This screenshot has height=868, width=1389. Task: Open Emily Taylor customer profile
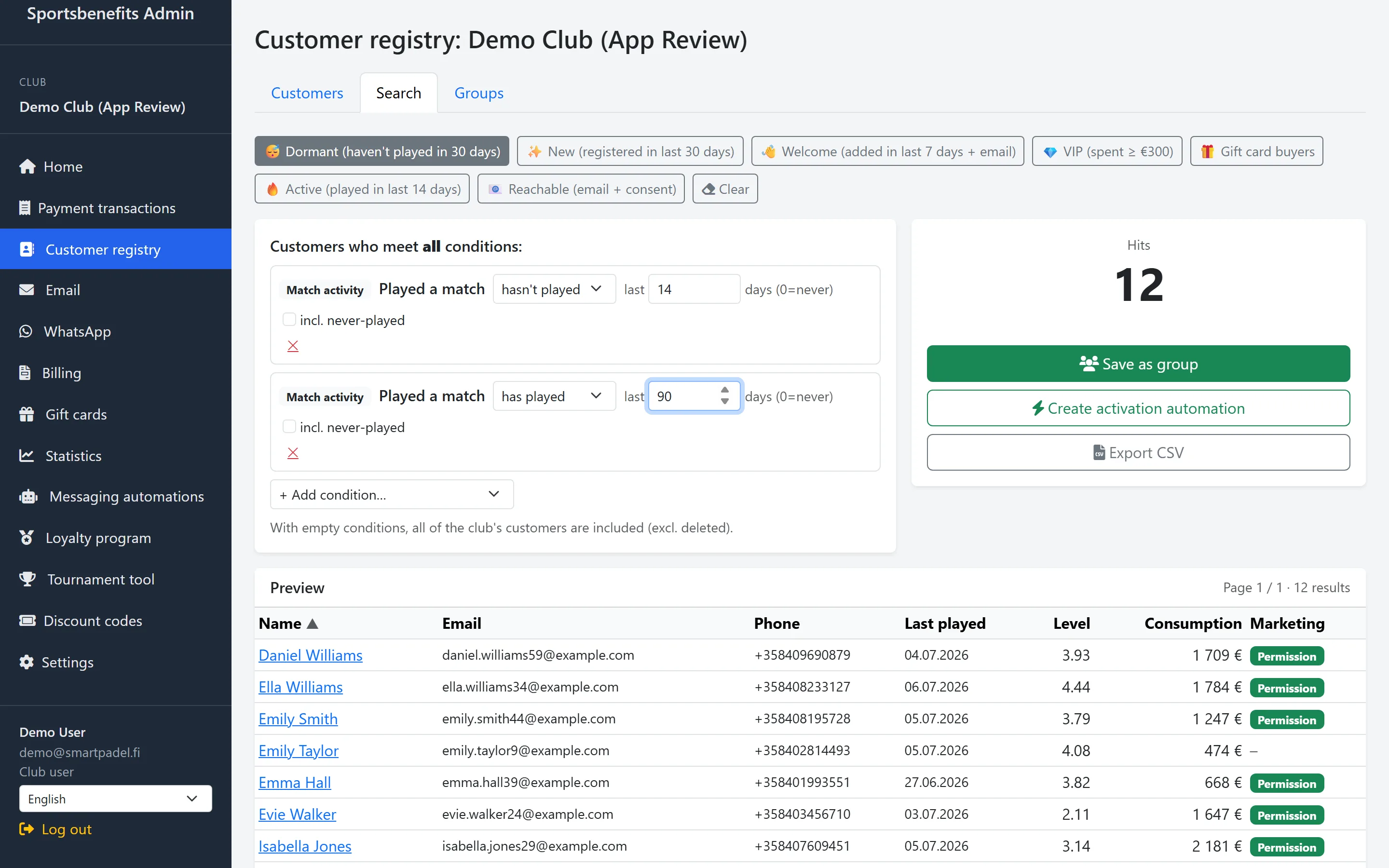[299, 750]
